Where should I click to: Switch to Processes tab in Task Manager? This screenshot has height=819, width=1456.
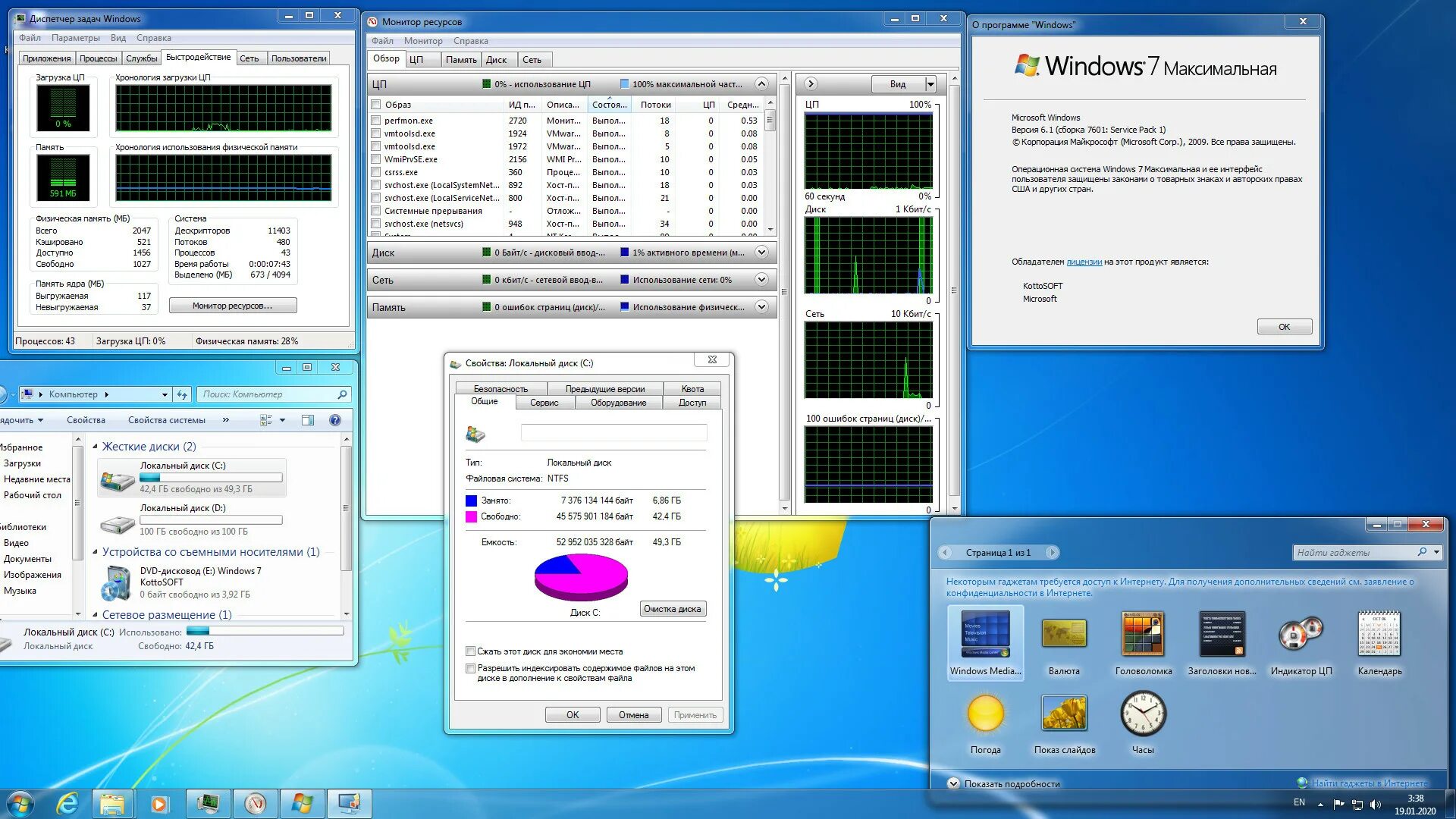click(x=98, y=58)
